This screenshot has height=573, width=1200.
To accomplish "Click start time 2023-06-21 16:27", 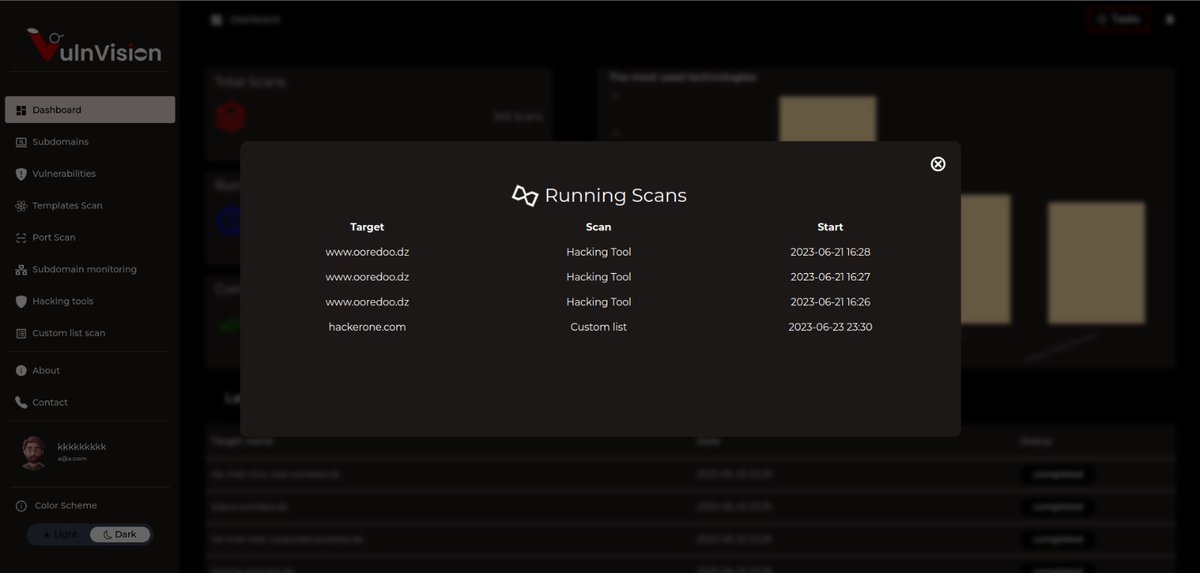I will point(830,277).
